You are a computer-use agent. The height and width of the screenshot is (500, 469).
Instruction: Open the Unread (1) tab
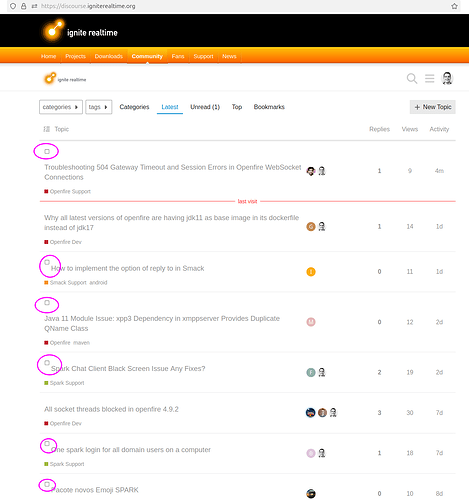205,107
